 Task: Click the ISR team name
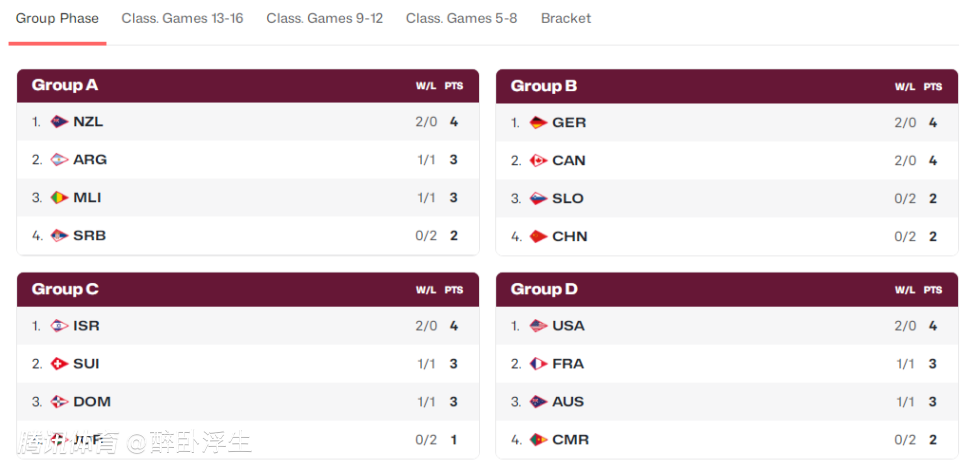[86, 326]
